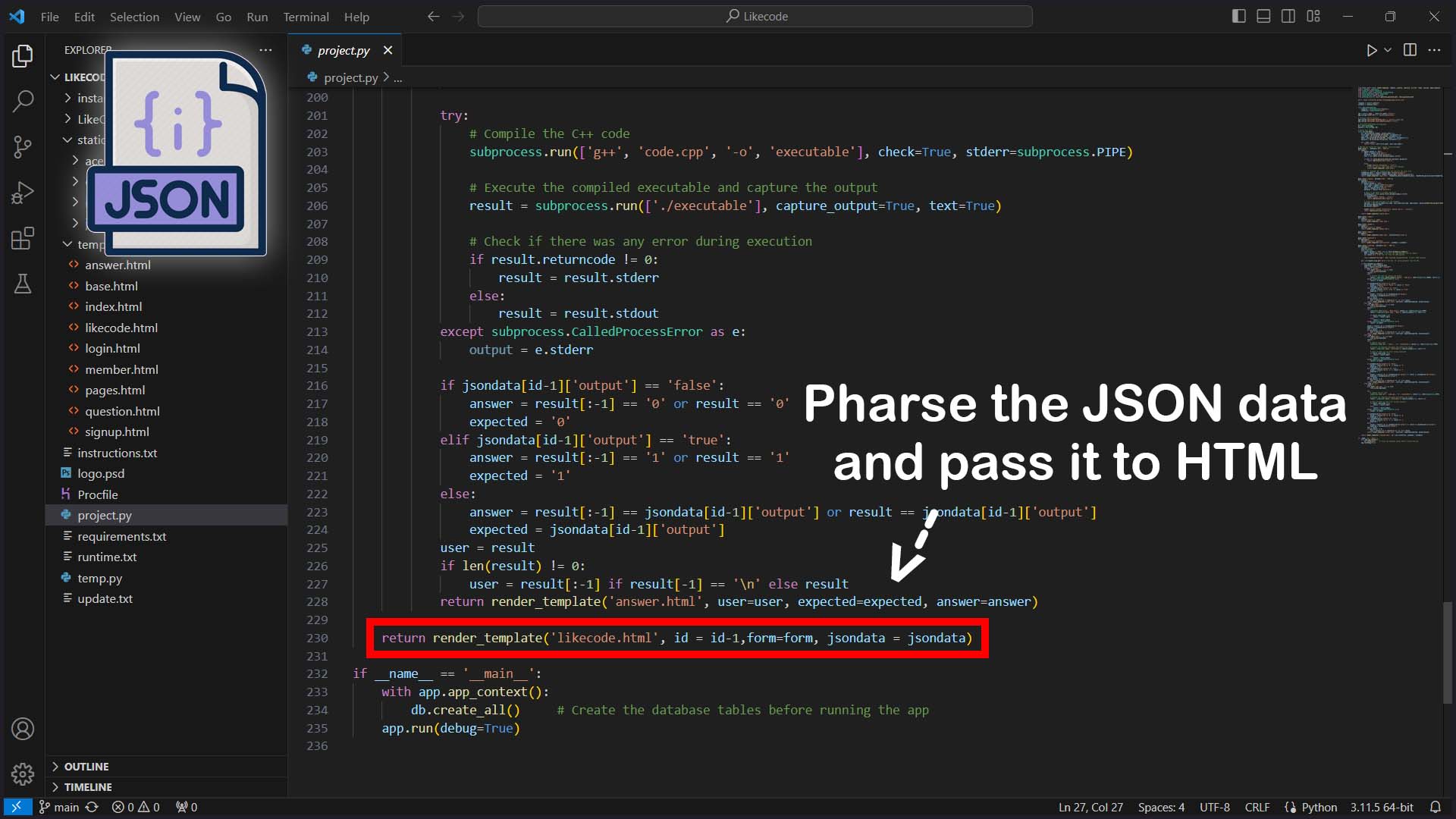Open likecode.html in explorer
Viewport: 1456px width, 819px height.
point(121,328)
